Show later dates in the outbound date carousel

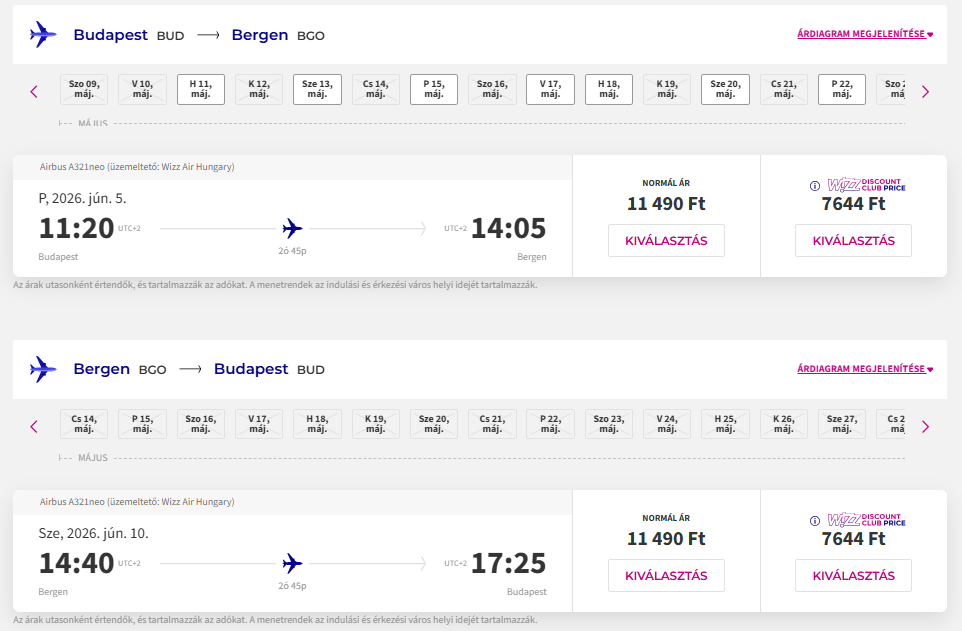pos(925,91)
